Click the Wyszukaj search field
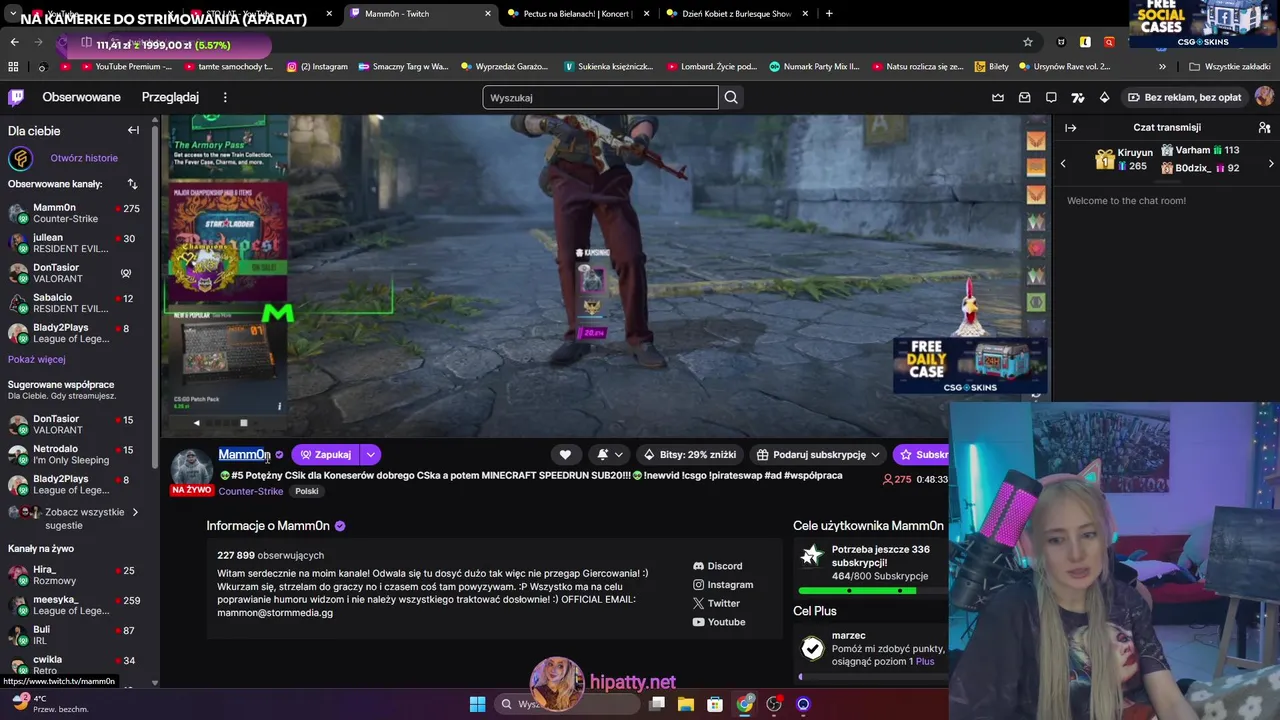This screenshot has width=1280, height=720. 600,97
